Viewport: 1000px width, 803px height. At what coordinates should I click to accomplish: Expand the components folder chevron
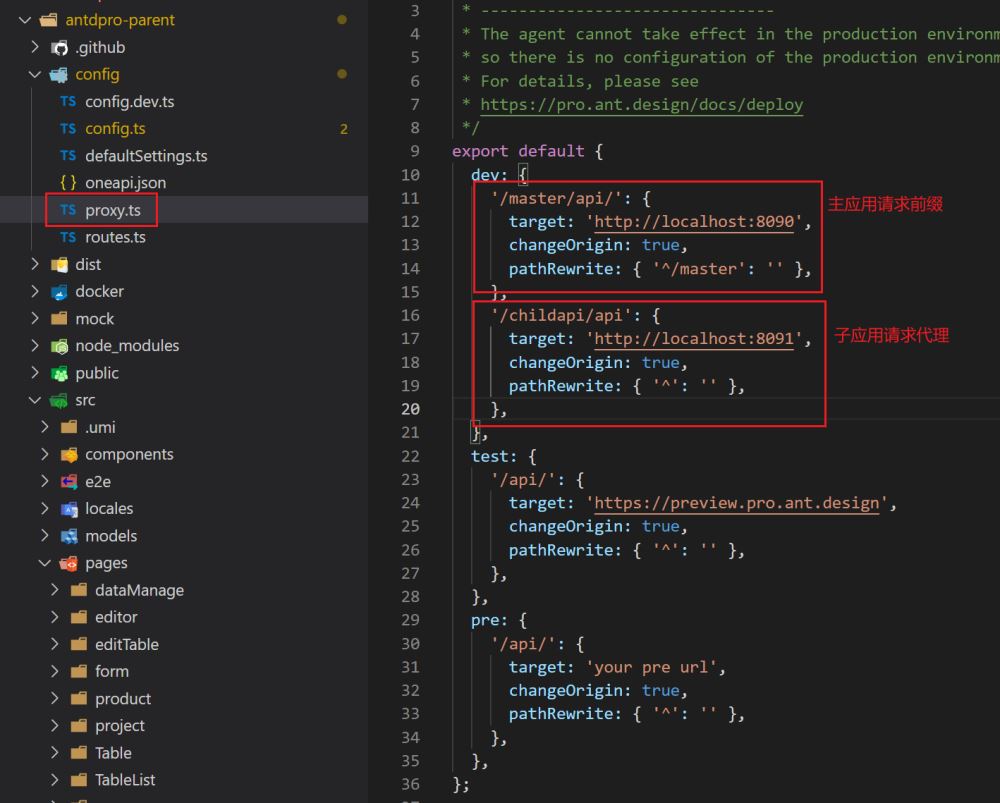tap(45, 454)
